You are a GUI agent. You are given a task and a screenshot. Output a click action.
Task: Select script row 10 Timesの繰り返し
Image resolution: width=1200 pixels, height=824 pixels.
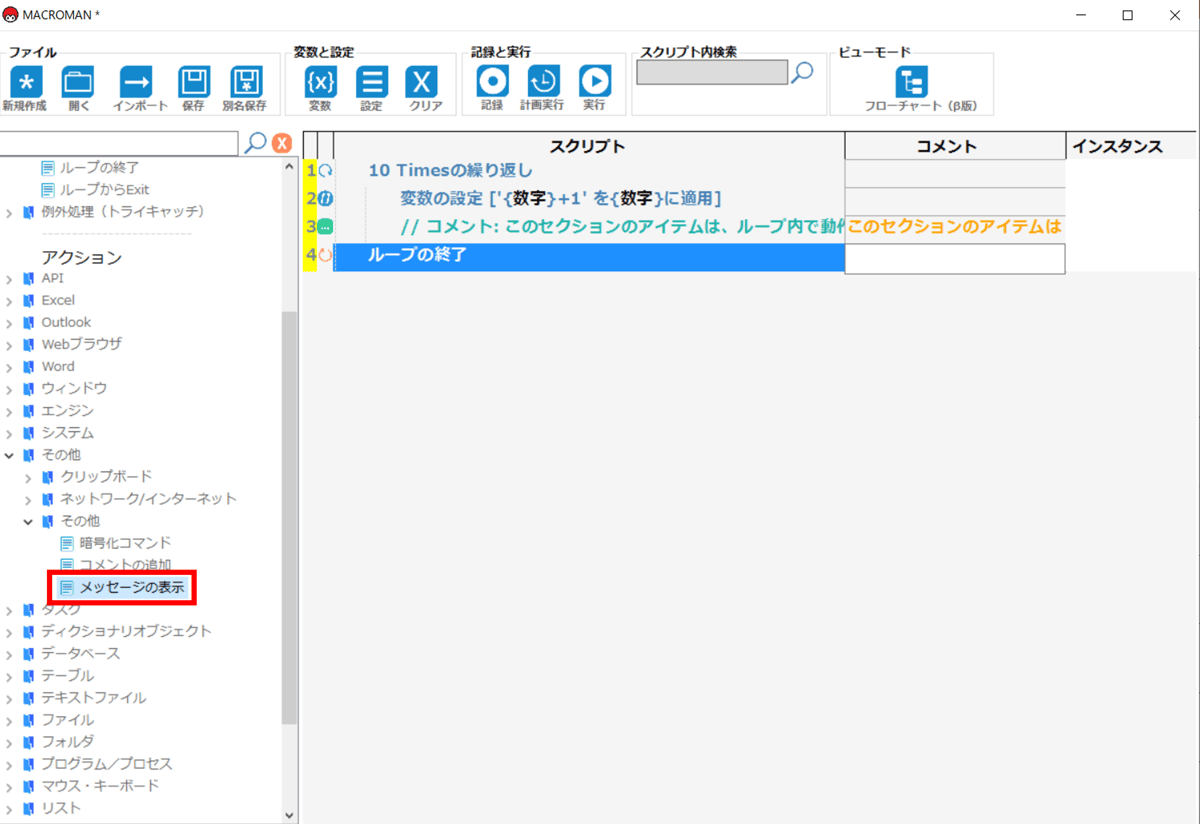(x=450, y=171)
